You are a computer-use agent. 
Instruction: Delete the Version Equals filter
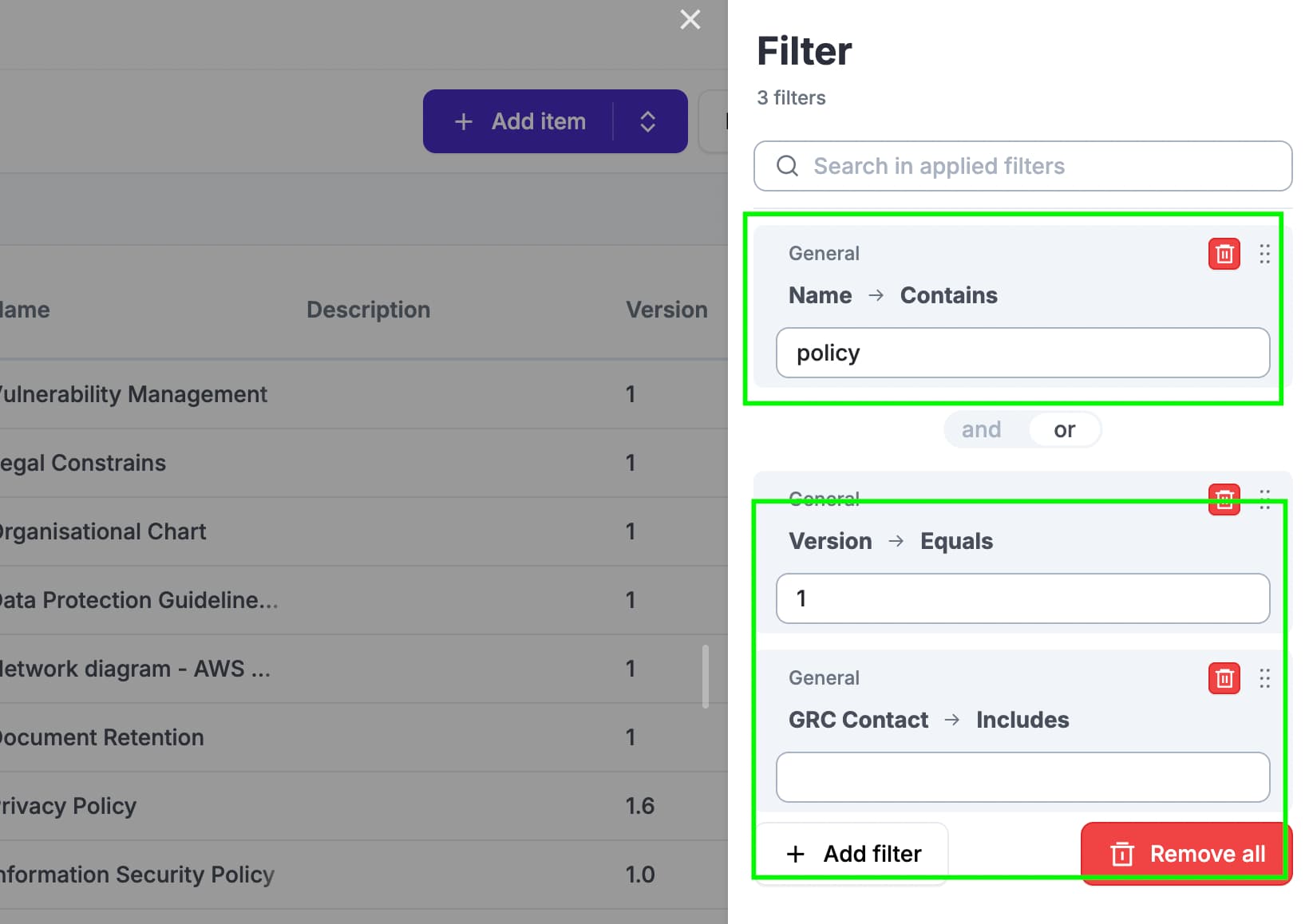coord(1224,500)
